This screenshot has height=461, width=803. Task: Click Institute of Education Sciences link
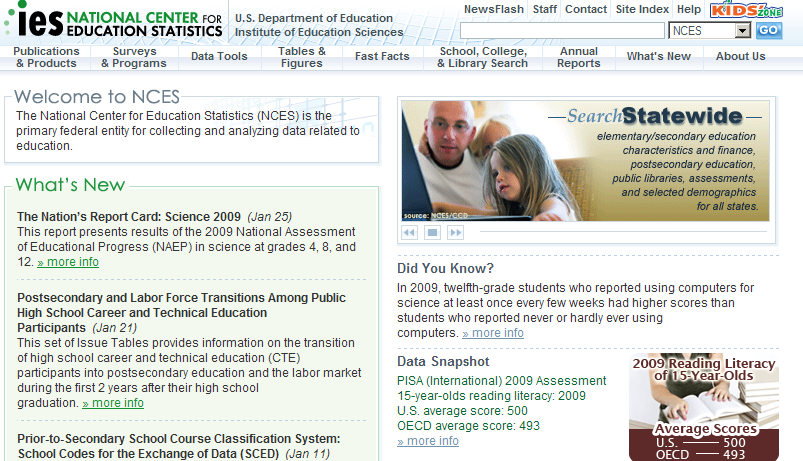[319, 32]
